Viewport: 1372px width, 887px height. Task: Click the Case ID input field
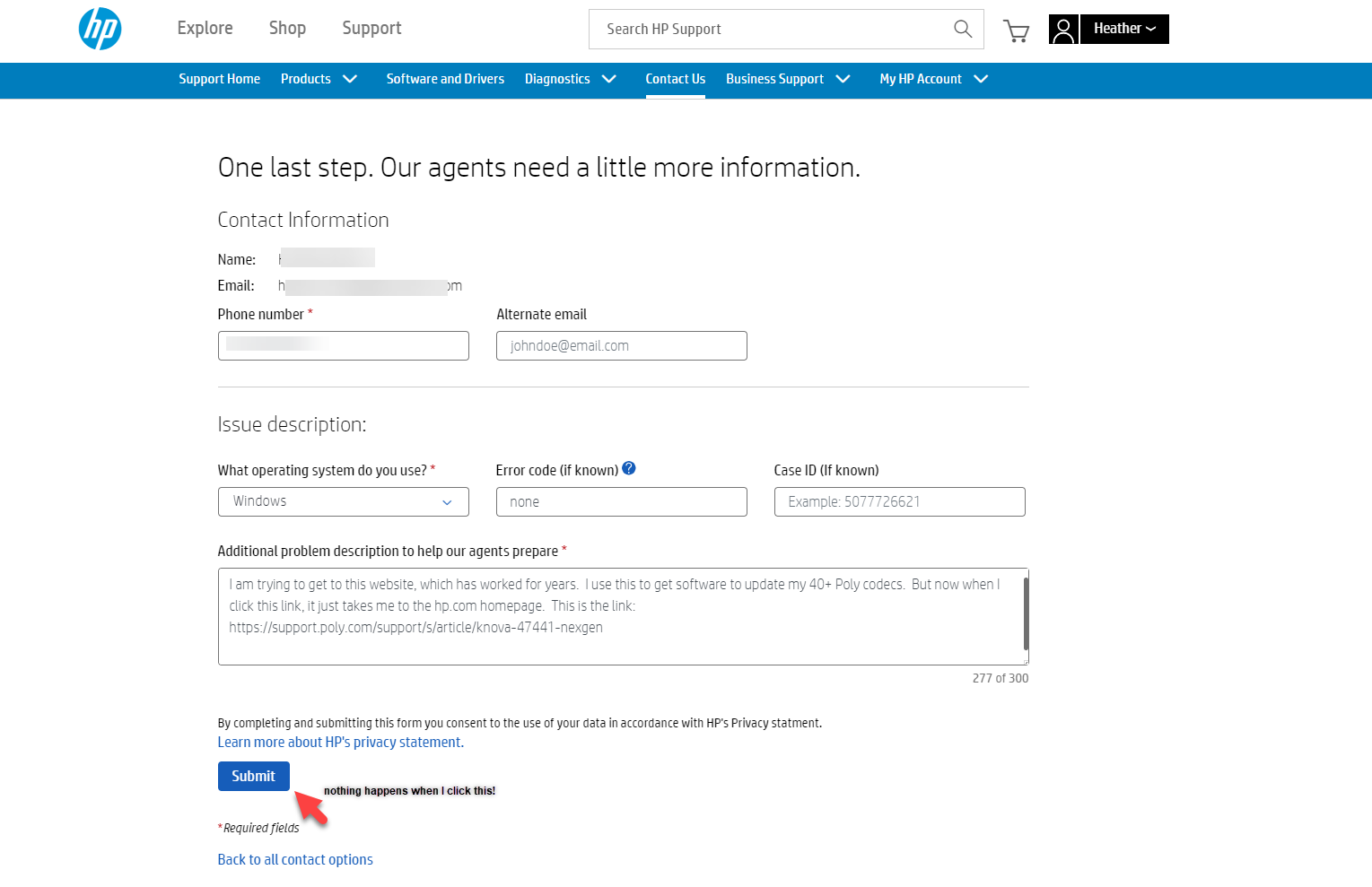[x=899, y=502]
